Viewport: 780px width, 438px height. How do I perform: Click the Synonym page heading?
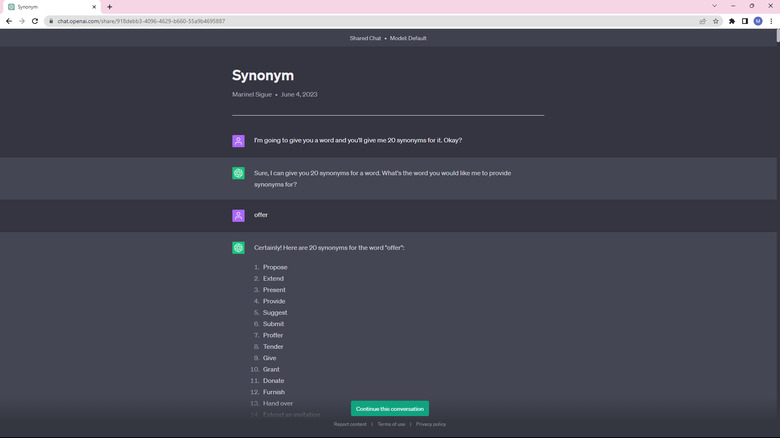[263, 75]
